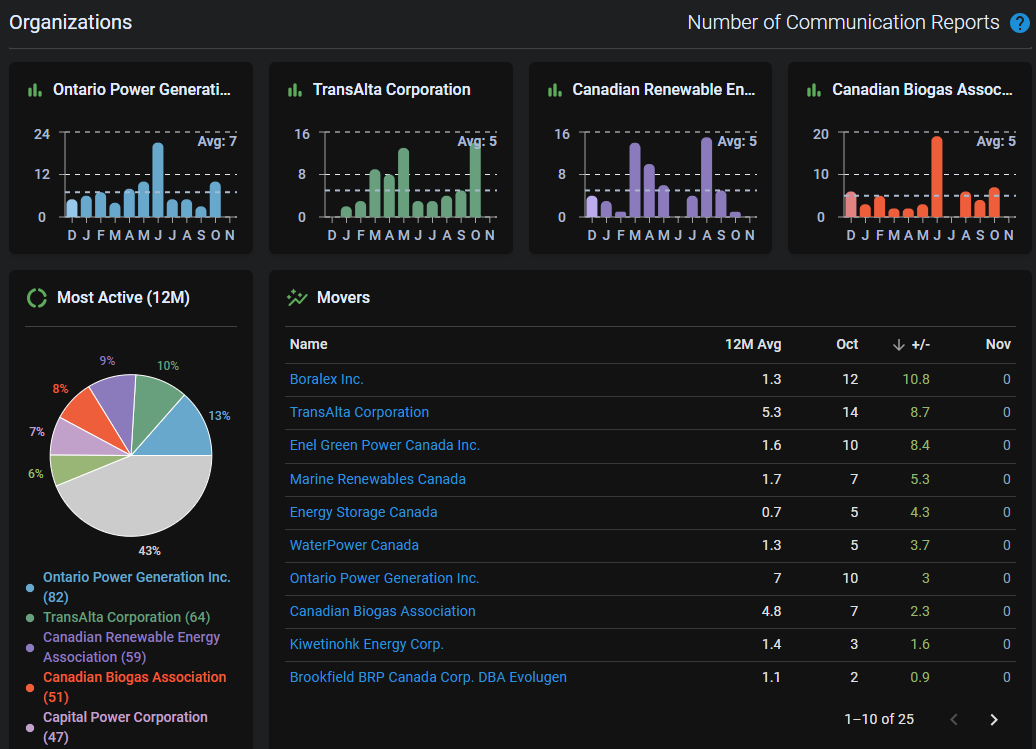Click the Number of Communication Reports label
The image size is (1036, 749).
point(843,22)
